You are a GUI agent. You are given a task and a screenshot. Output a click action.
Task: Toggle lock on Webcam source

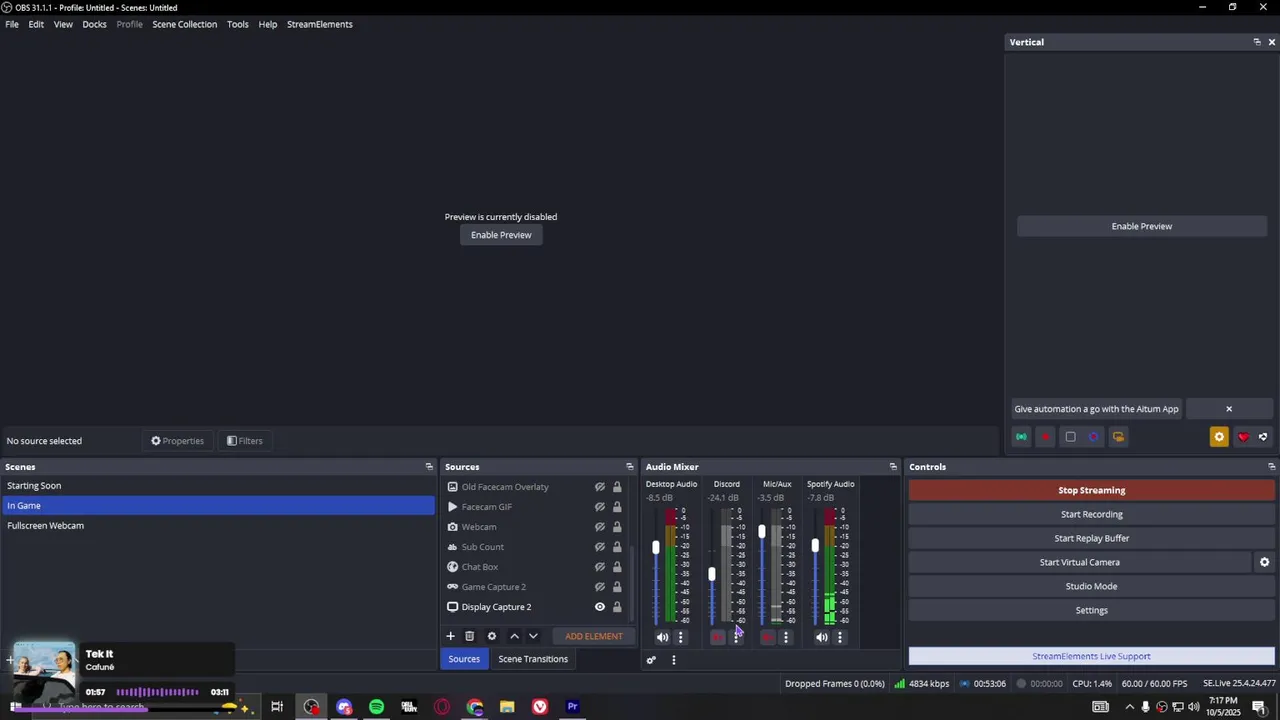(617, 527)
